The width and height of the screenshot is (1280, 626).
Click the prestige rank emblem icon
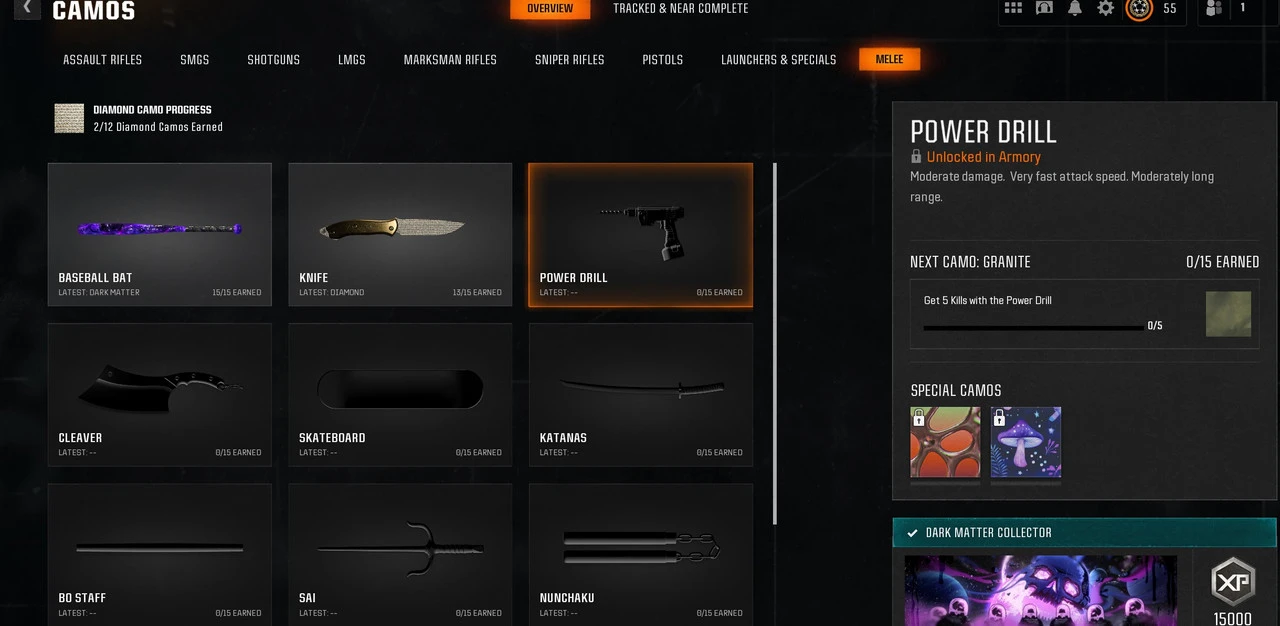tap(1139, 9)
